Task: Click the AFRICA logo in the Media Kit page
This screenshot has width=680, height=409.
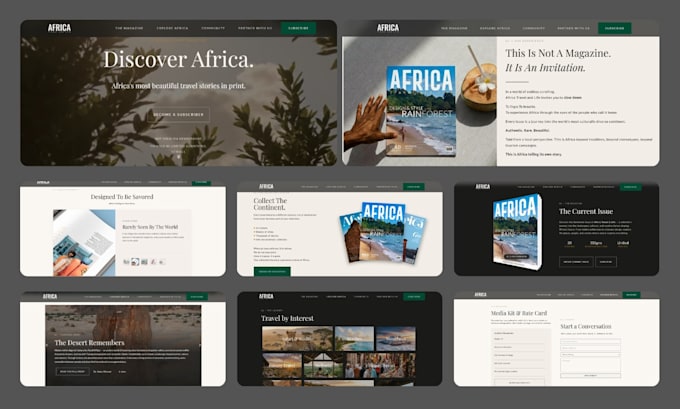Action: pos(481,294)
